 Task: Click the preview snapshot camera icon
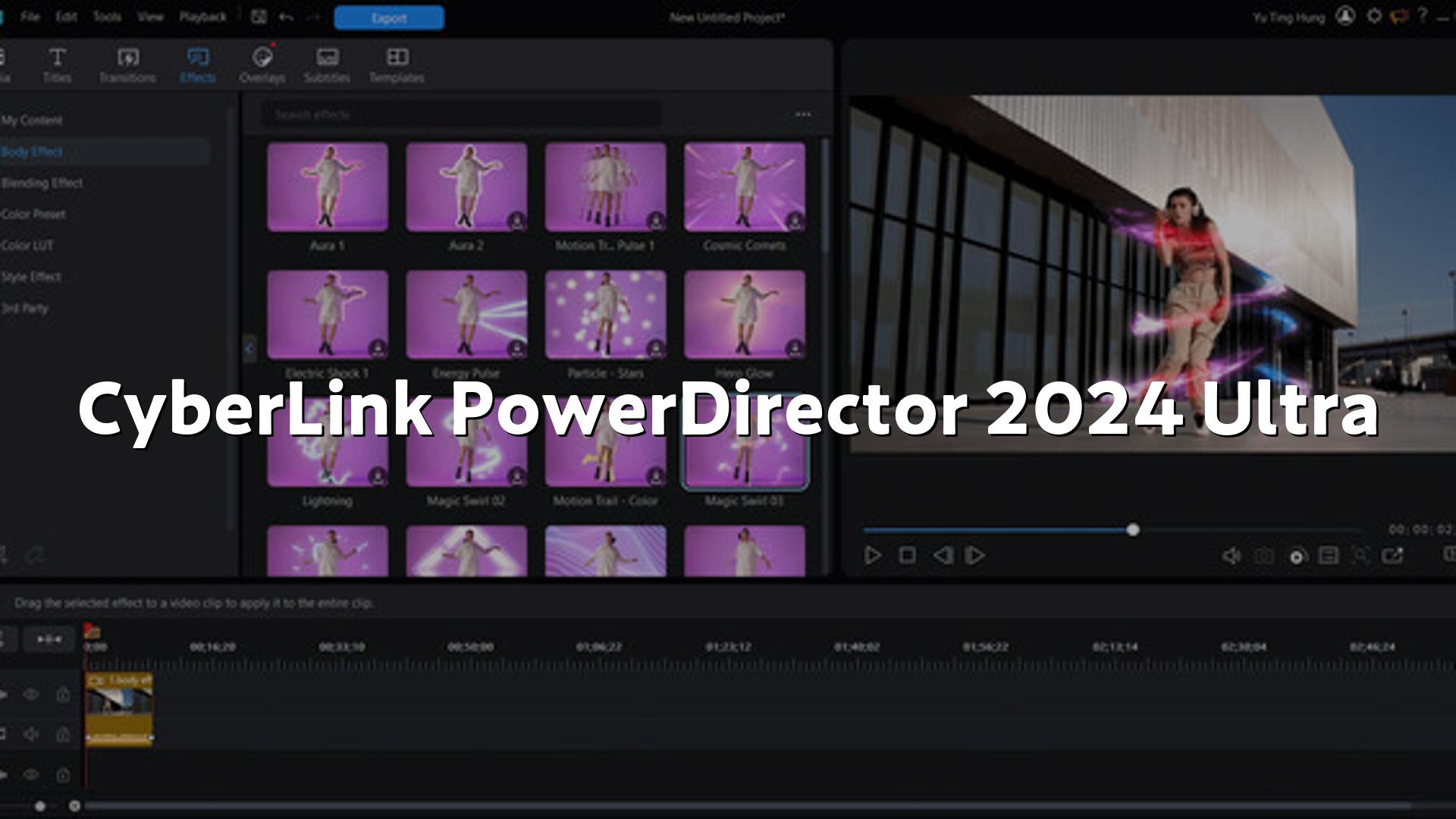click(x=1264, y=556)
